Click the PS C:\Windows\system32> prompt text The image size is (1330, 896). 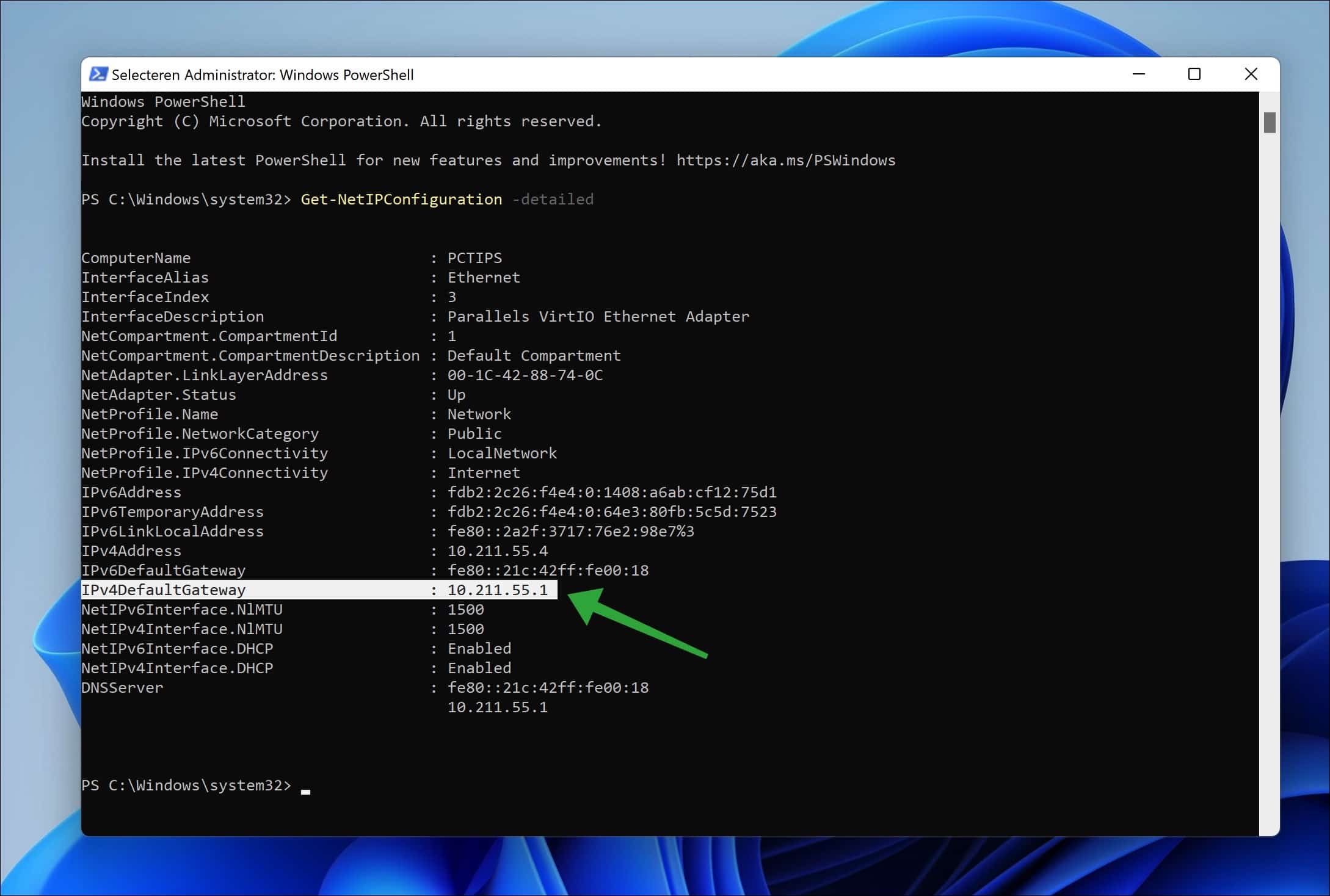pyautogui.click(x=186, y=786)
